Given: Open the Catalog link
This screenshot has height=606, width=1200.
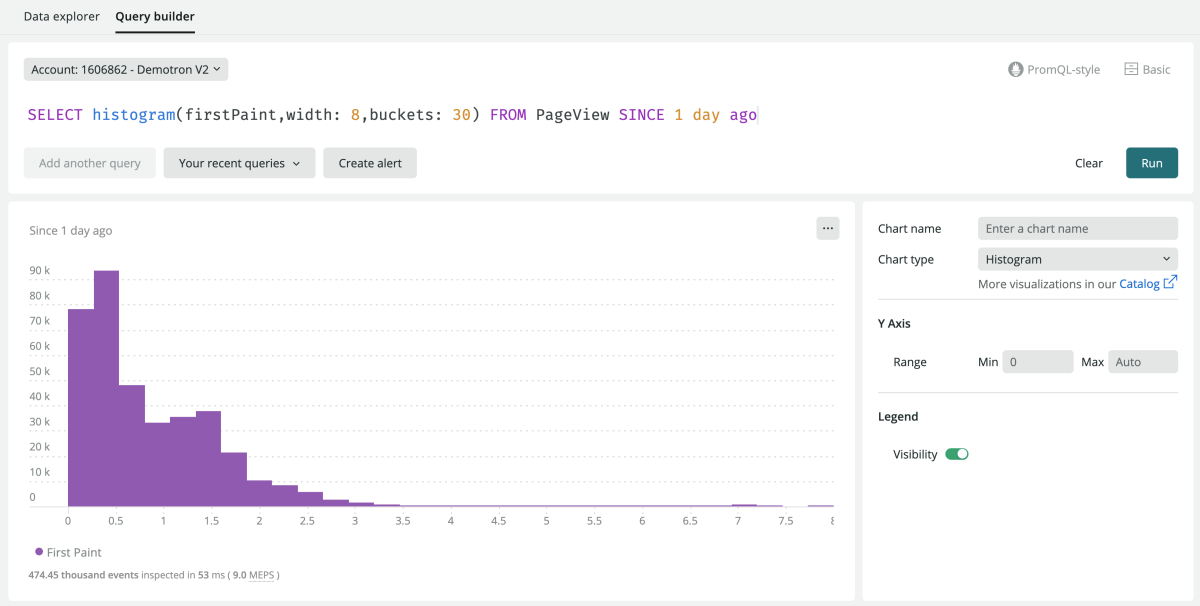Looking at the screenshot, I should click(1139, 284).
